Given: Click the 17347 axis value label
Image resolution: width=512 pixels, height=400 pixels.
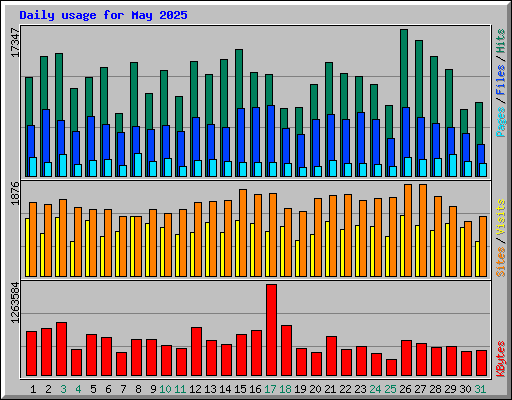Looking at the screenshot, I should (15, 42).
